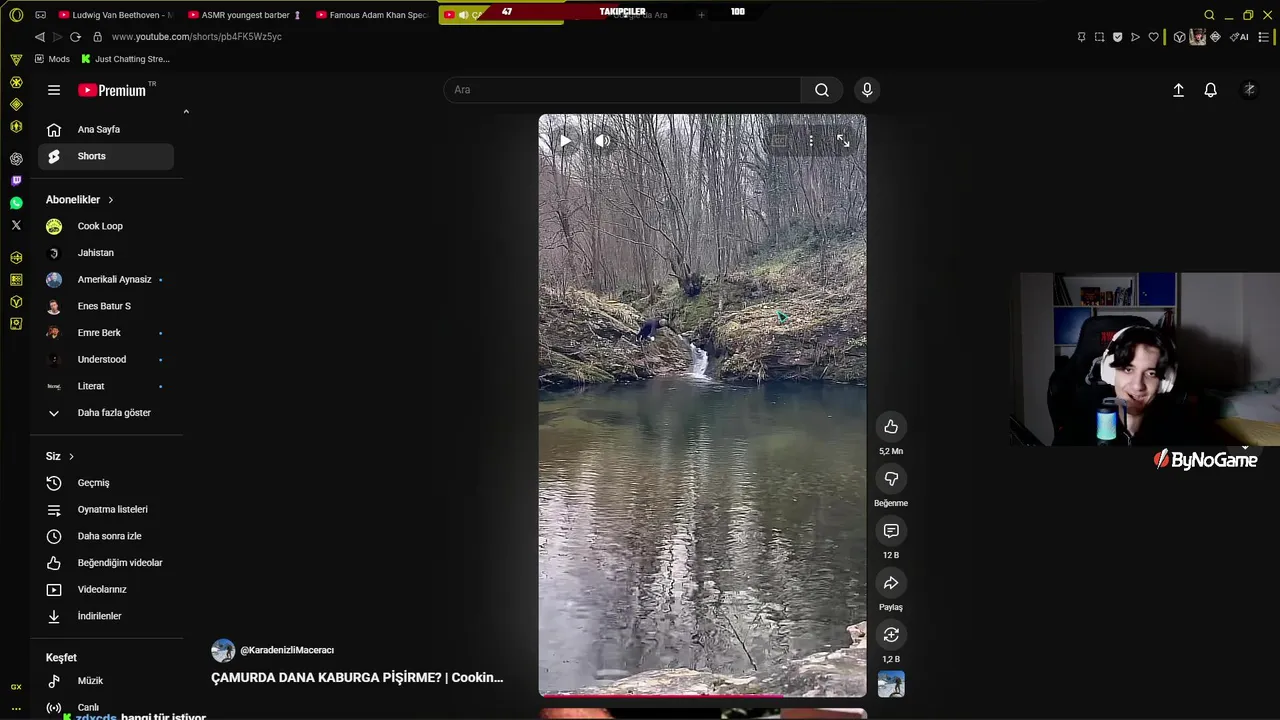Open the Mods bookmark

click(x=52, y=59)
